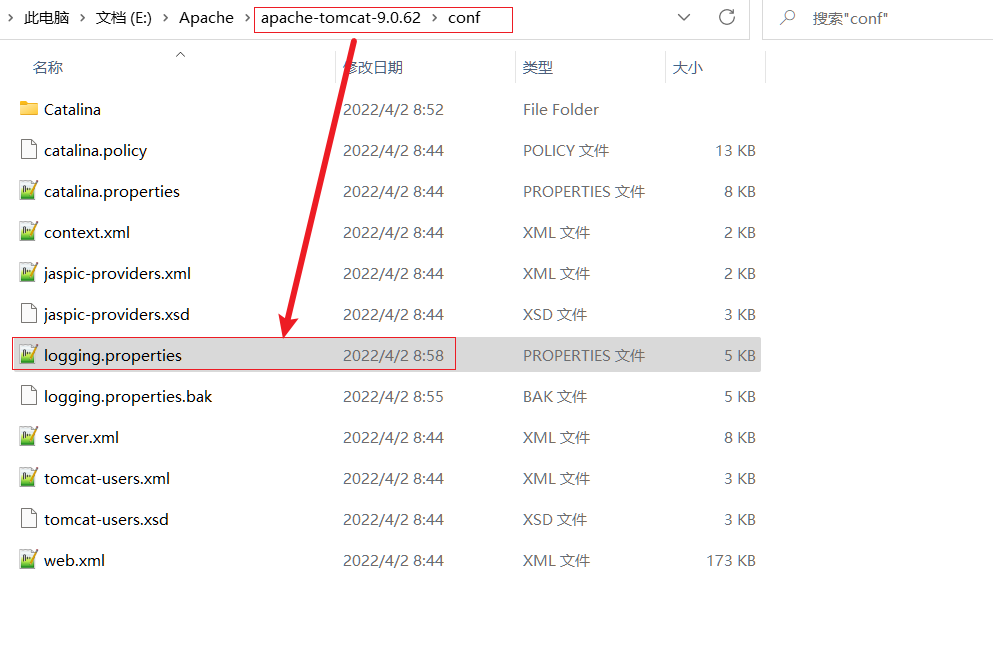Click the Catalina folder icon
The height and width of the screenshot is (666, 993).
pyautogui.click(x=28, y=109)
